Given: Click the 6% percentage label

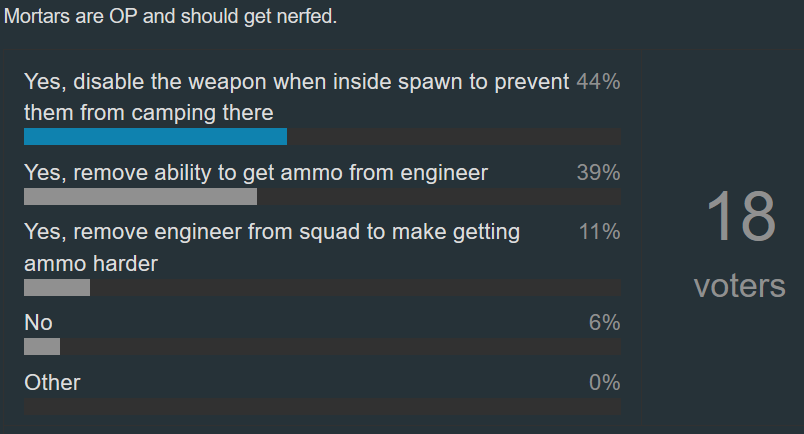Looking at the screenshot, I should click(x=605, y=323).
